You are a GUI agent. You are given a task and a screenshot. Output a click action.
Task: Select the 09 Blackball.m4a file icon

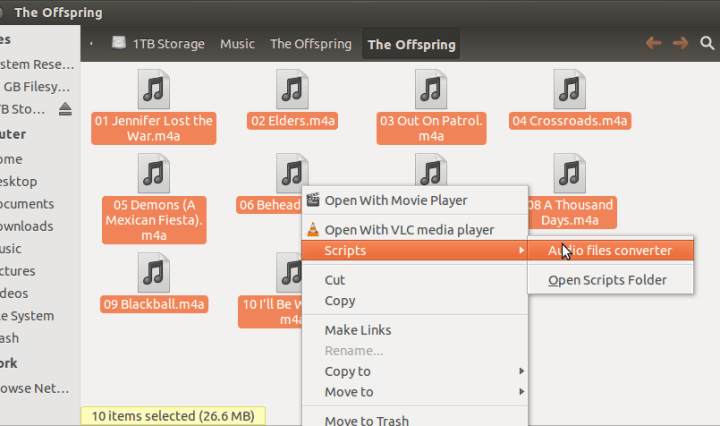(x=153, y=271)
